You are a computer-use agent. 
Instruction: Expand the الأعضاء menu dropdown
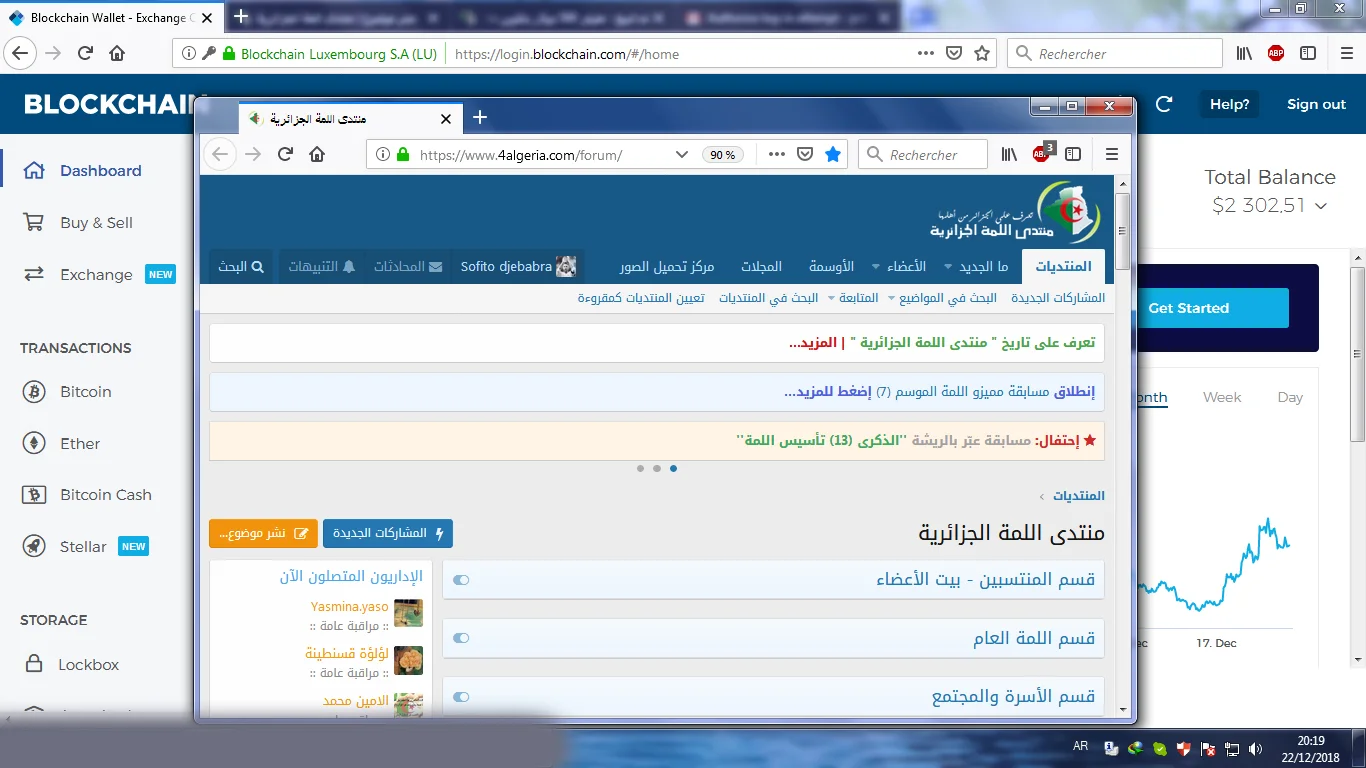tap(877, 267)
